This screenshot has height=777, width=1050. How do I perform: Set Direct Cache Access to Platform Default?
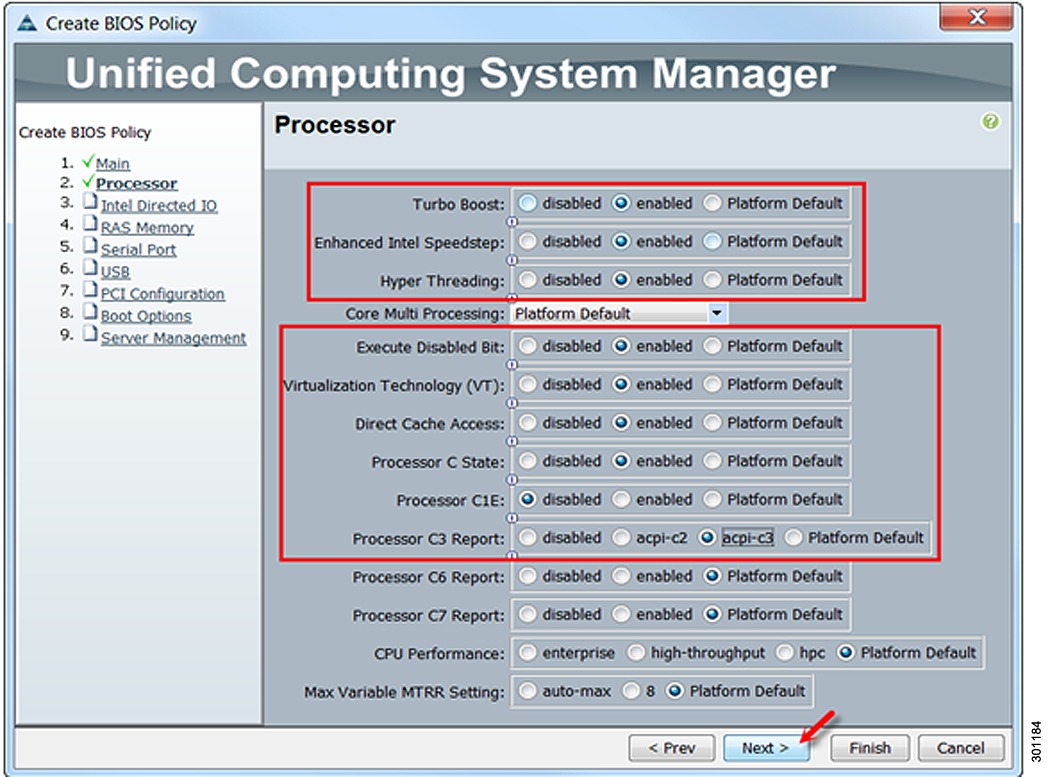[x=712, y=423]
